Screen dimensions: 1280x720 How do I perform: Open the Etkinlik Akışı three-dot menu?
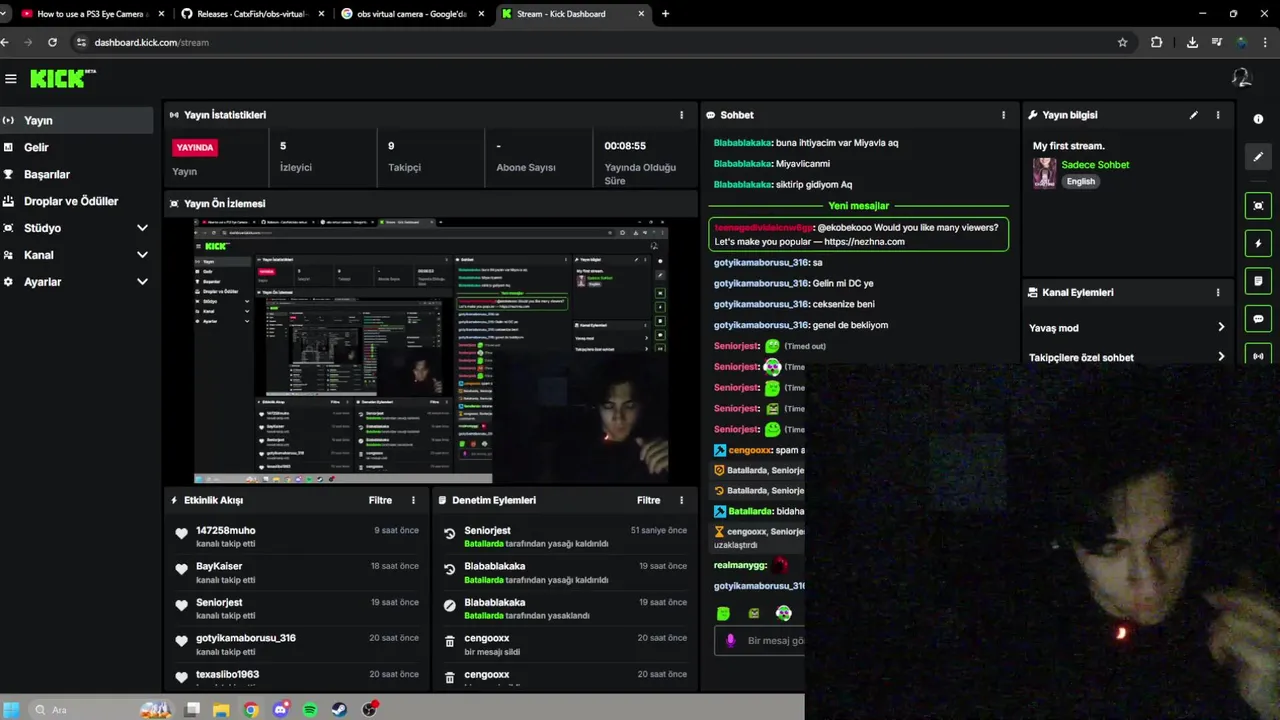coord(413,500)
